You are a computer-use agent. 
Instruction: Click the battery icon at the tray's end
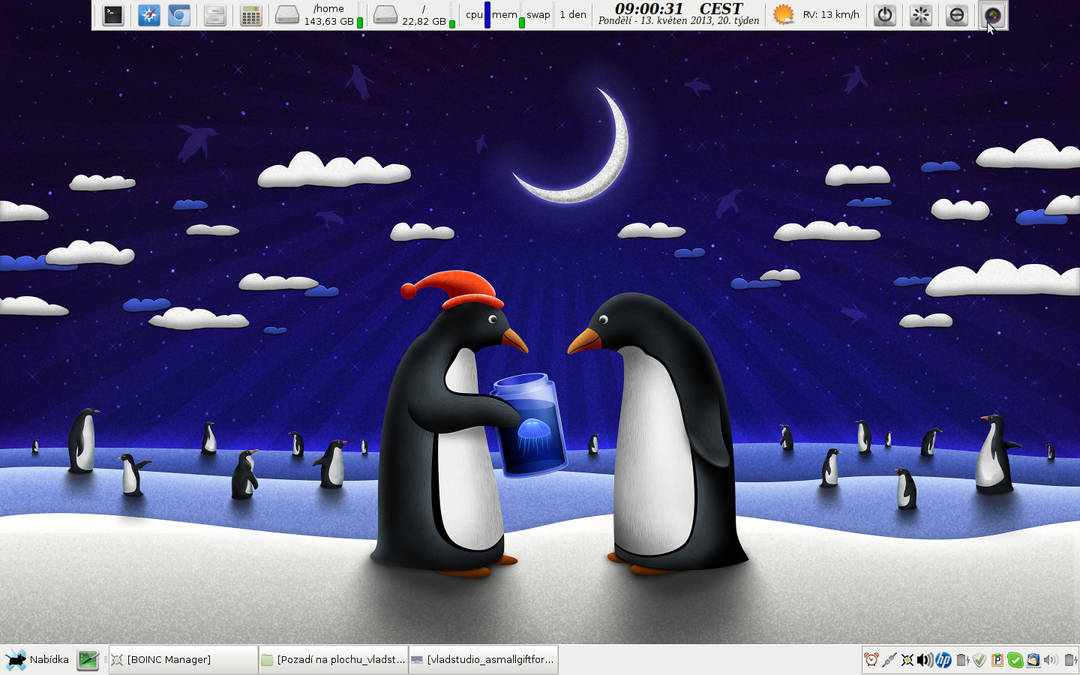(x=1069, y=660)
